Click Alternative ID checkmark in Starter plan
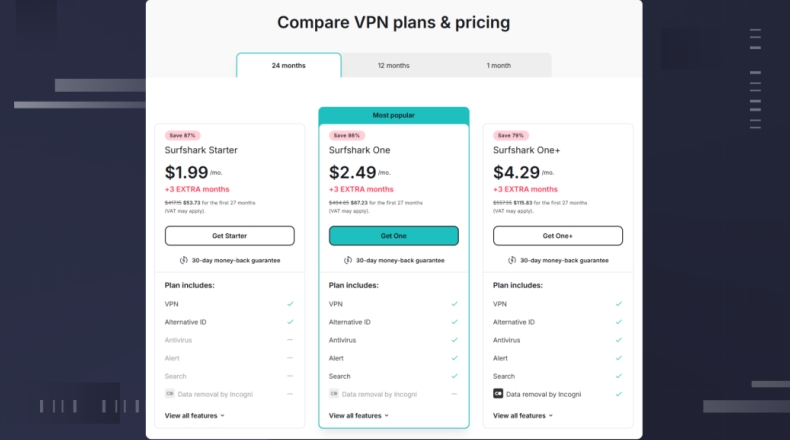Screen dimensions: 790x440 290,322
